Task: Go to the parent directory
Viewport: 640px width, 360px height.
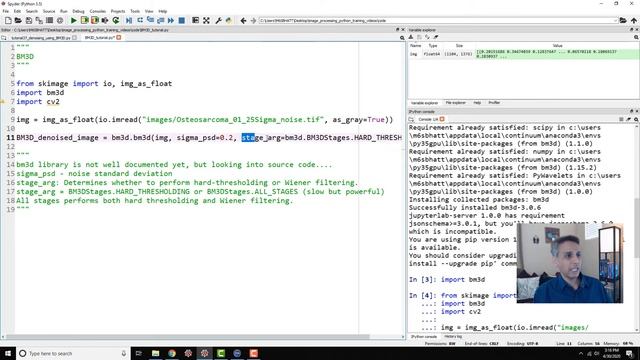Action: pos(633,20)
